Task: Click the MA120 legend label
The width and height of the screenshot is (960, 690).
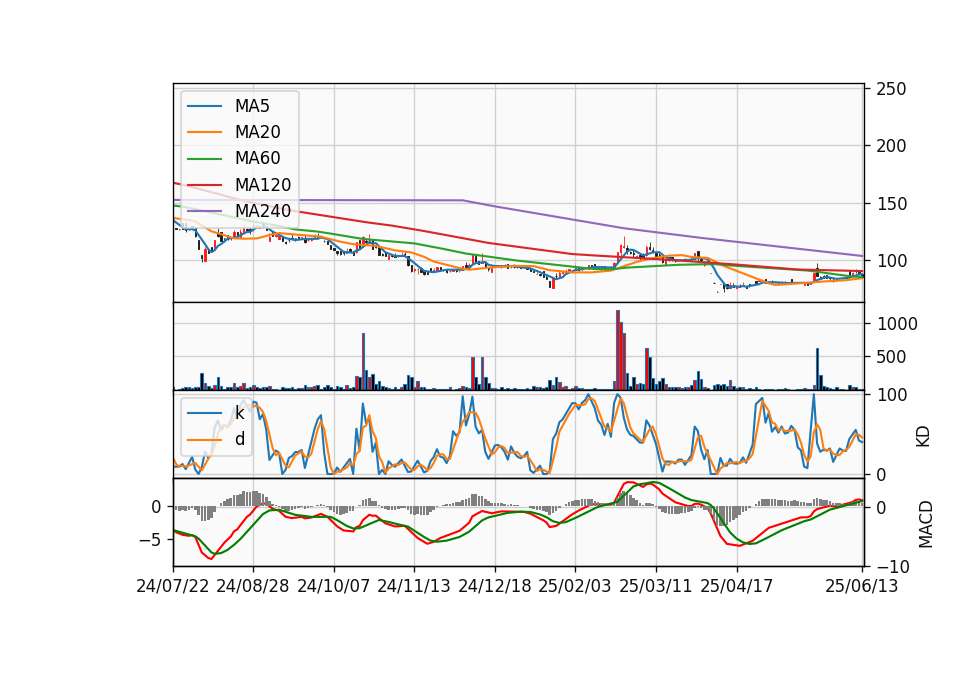Action: pyautogui.click(x=263, y=185)
